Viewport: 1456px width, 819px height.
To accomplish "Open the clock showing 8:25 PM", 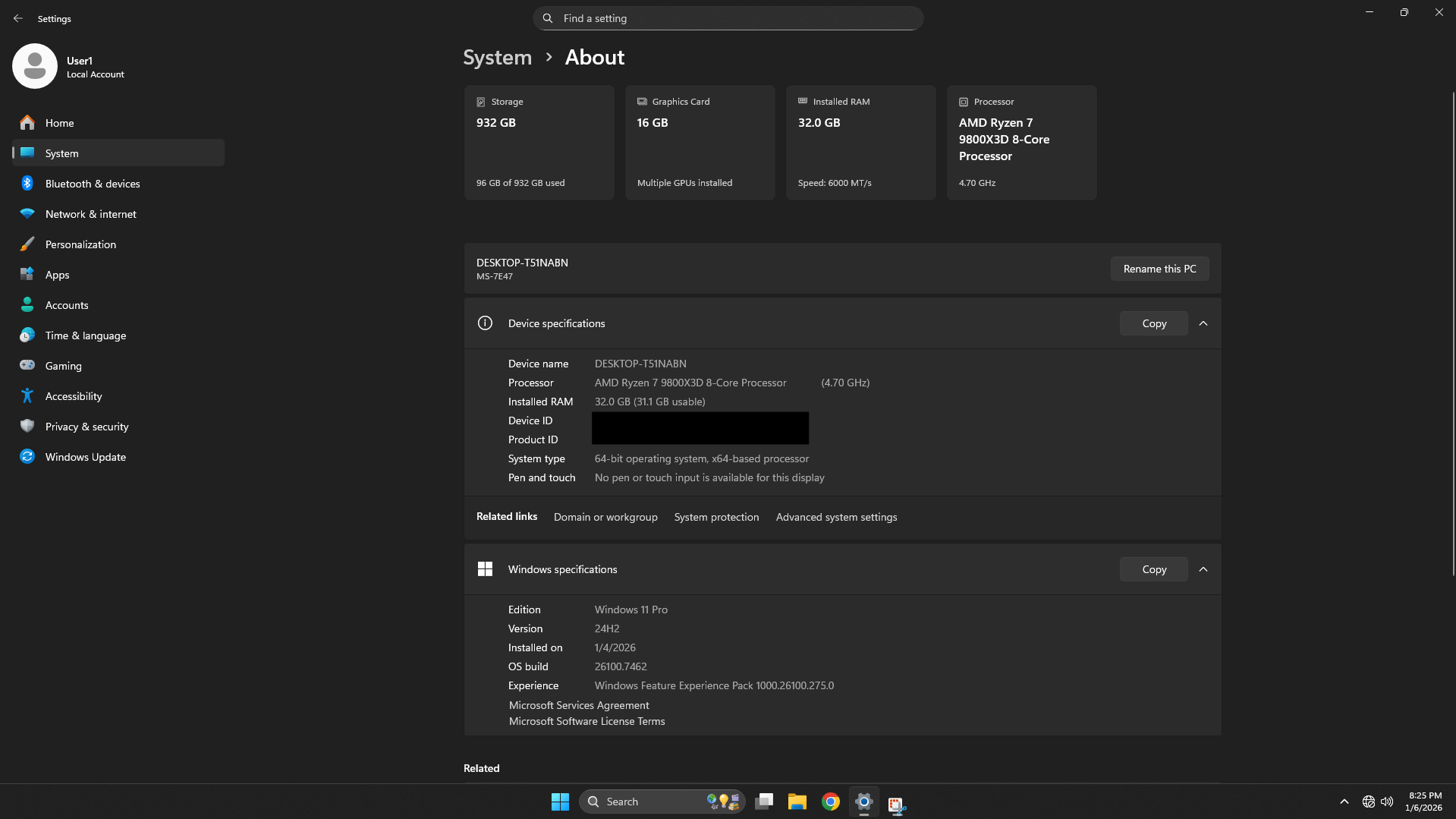I will tap(1423, 802).
